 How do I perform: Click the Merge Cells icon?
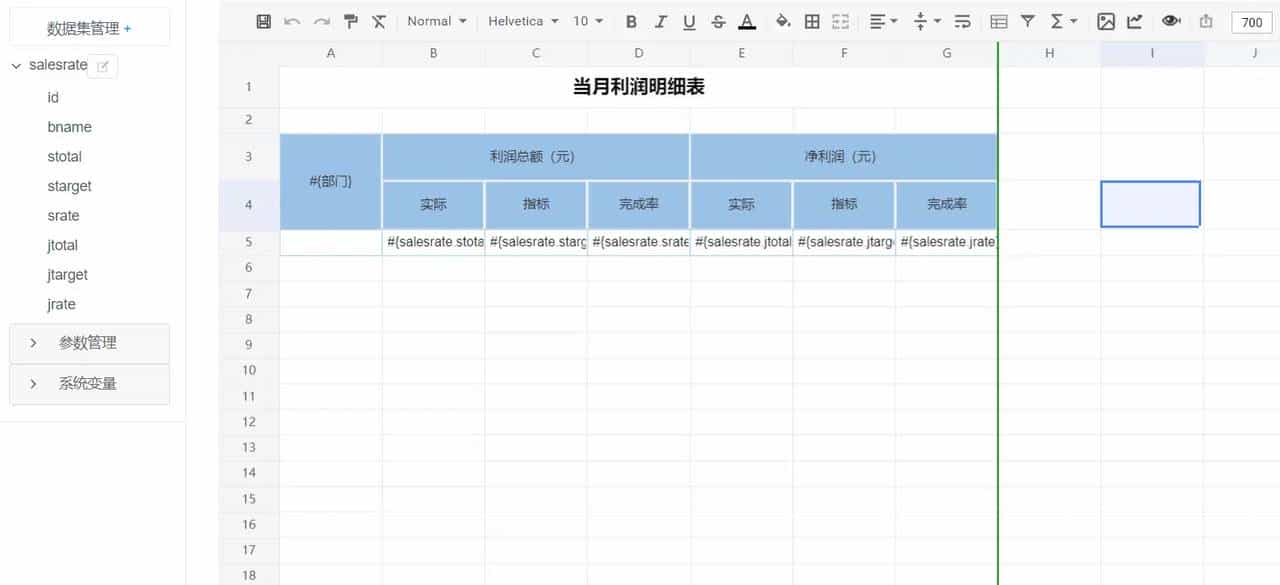840,20
